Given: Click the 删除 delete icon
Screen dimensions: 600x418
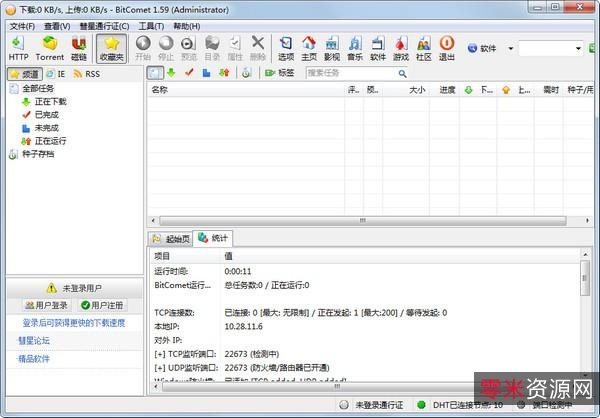Looking at the screenshot, I should [x=258, y=48].
